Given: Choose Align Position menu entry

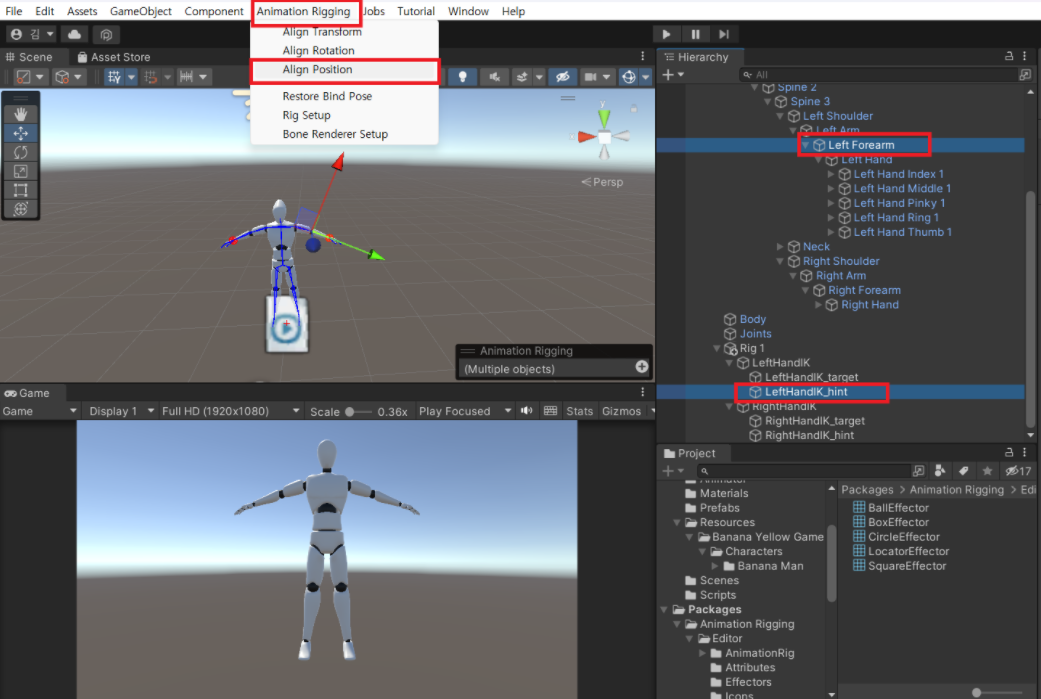Looking at the screenshot, I should [317, 70].
